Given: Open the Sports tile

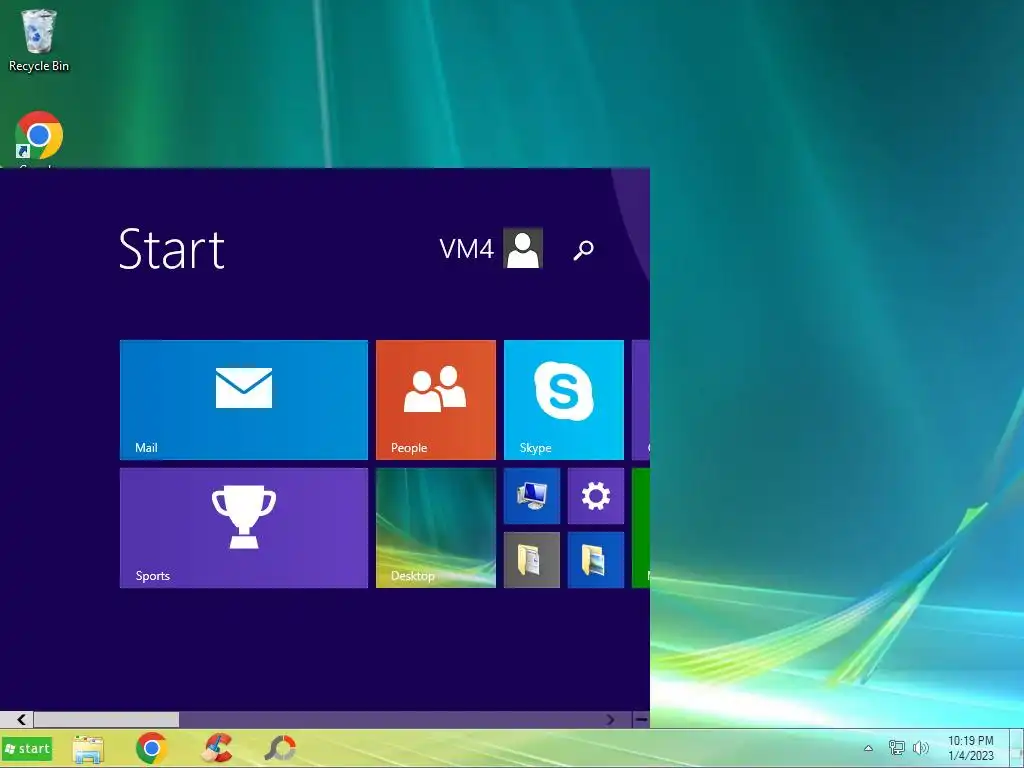Looking at the screenshot, I should tap(244, 528).
